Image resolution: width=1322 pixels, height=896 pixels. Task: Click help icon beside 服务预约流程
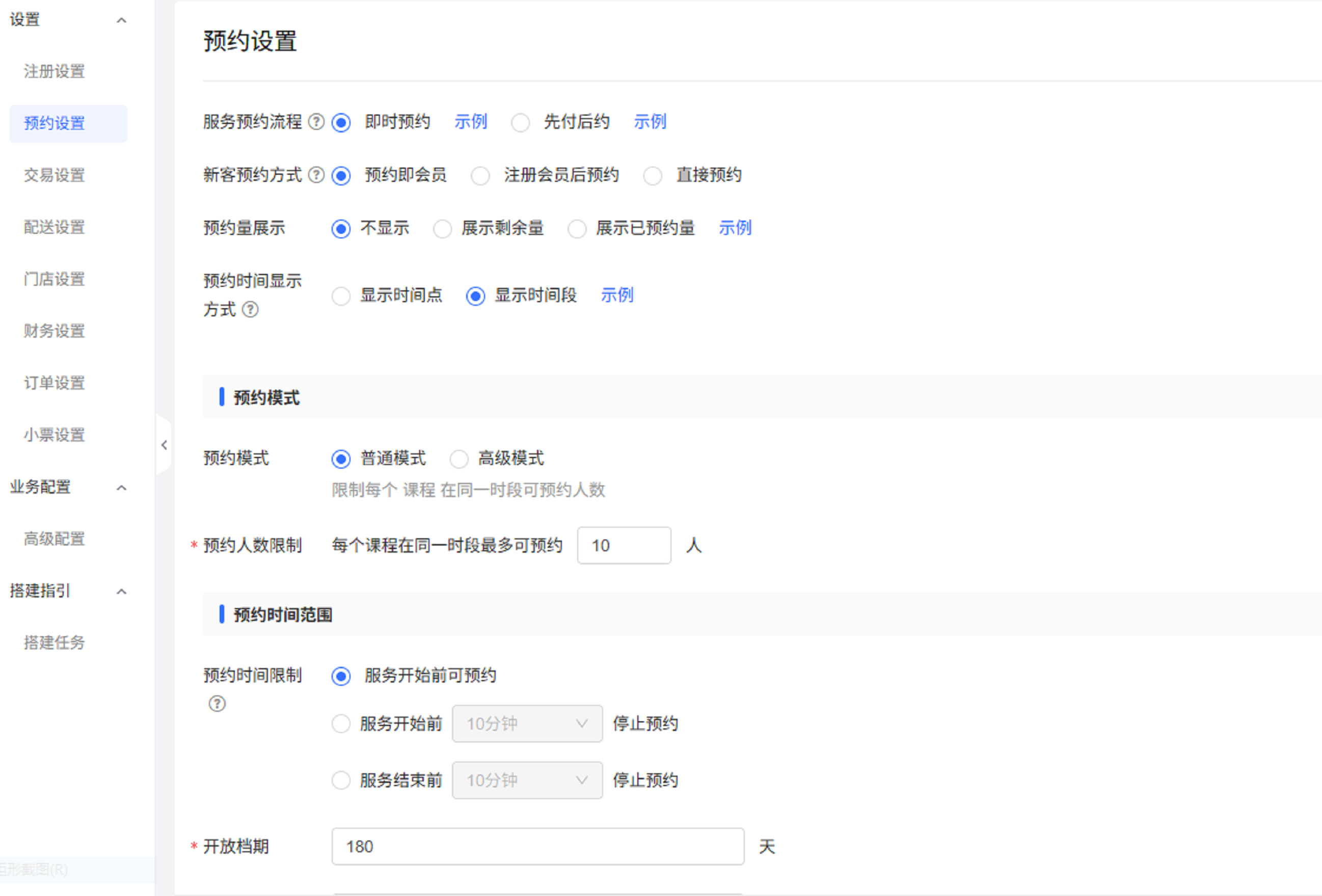point(316,122)
